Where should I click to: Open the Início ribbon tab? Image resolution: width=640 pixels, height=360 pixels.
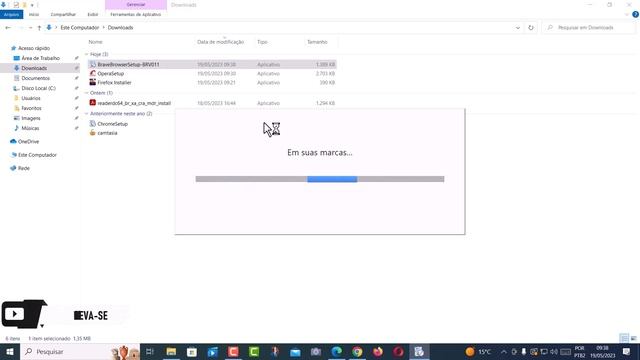coord(34,14)
